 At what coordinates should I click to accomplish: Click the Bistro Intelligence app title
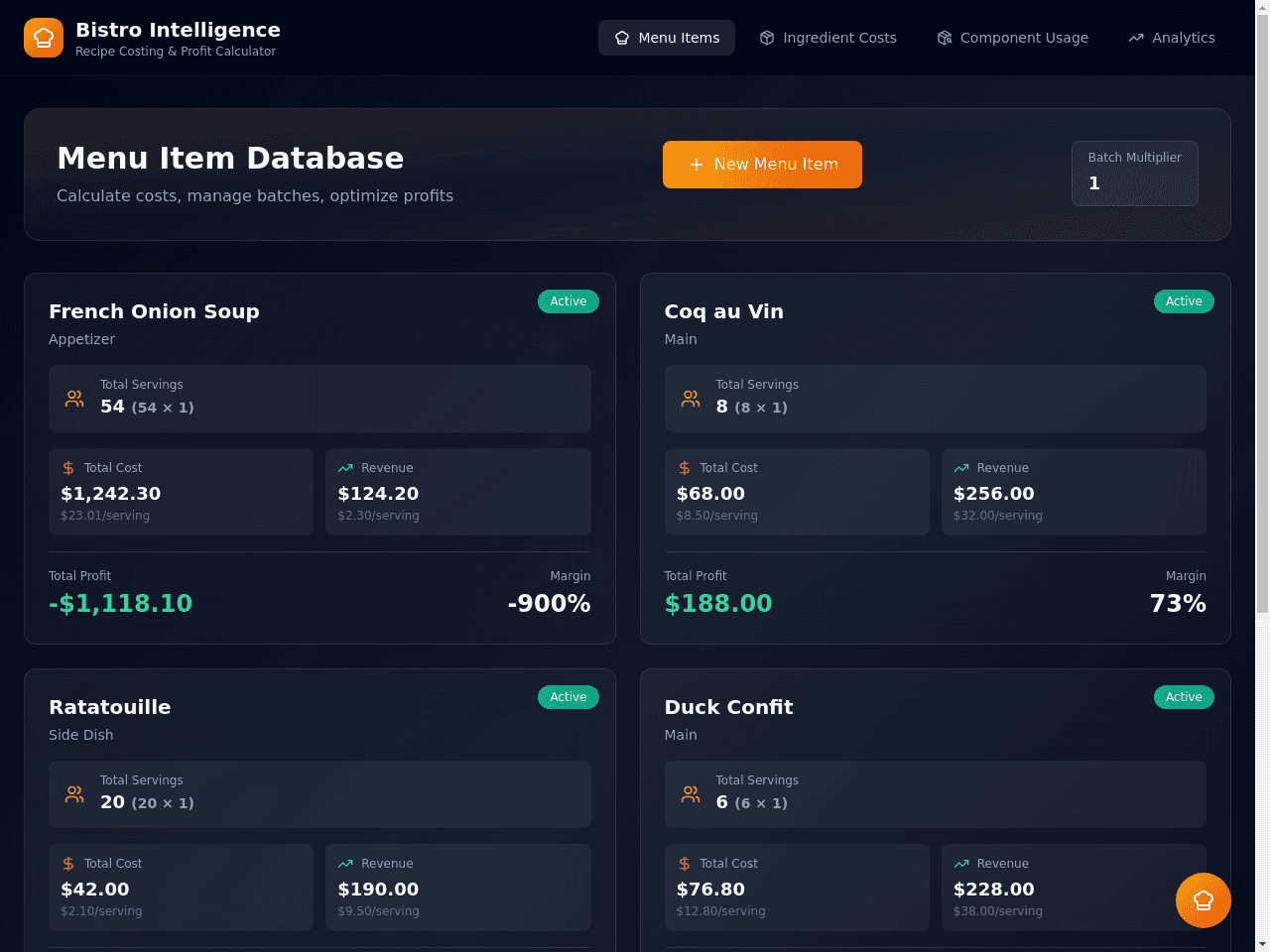[178, 30]
